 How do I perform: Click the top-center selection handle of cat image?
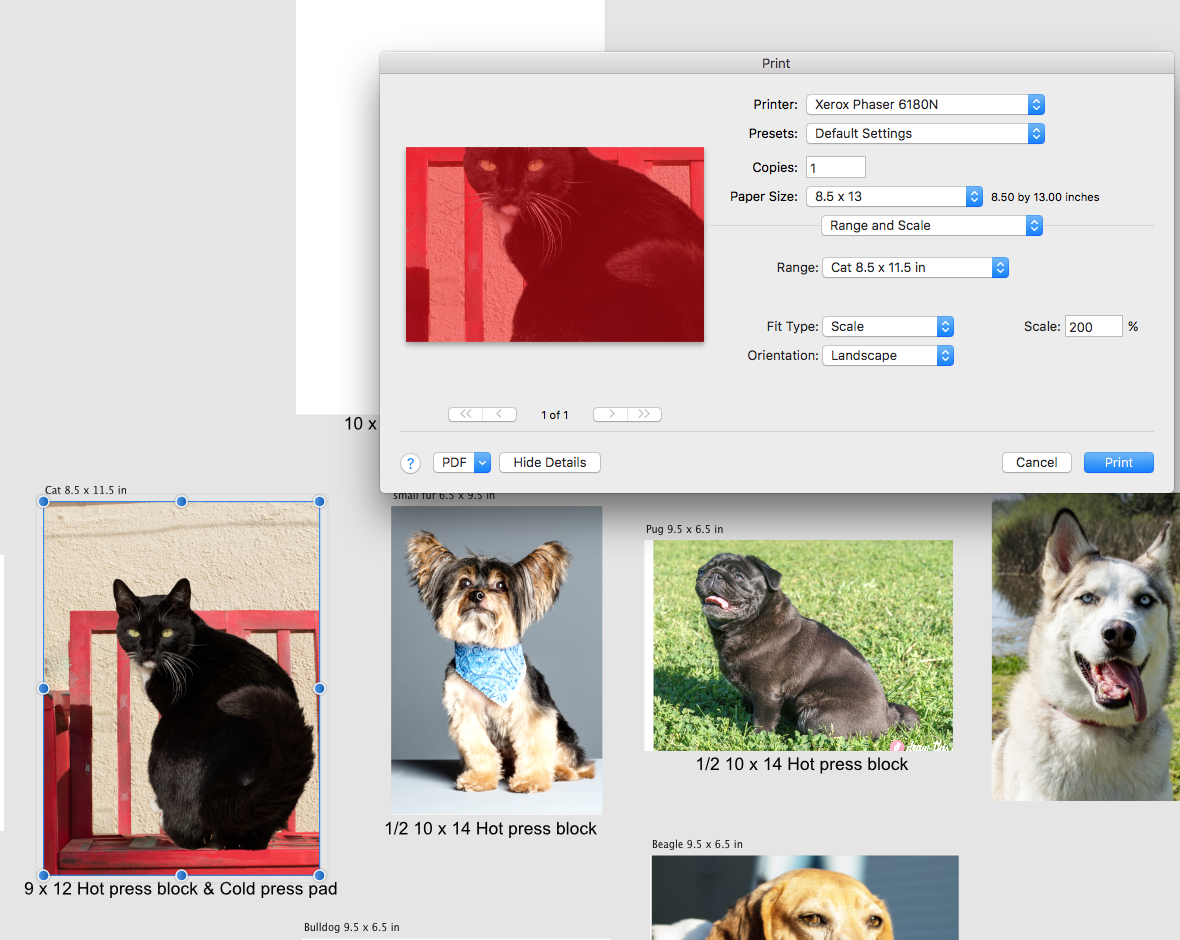[x=181, y=501]
